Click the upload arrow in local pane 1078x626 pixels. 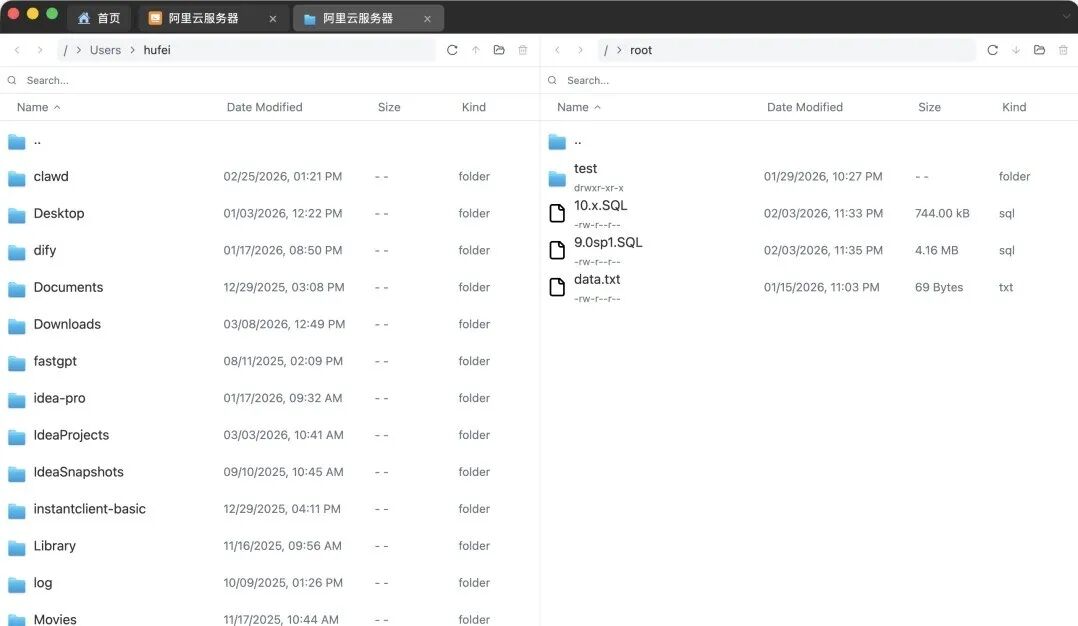point(476,50)
